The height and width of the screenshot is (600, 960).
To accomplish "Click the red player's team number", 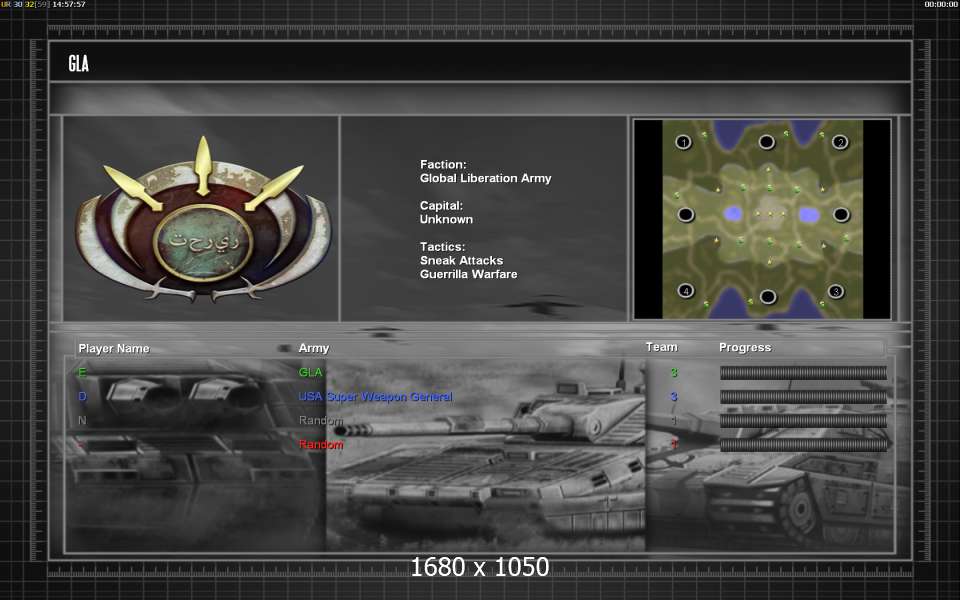I will point(674,444).
